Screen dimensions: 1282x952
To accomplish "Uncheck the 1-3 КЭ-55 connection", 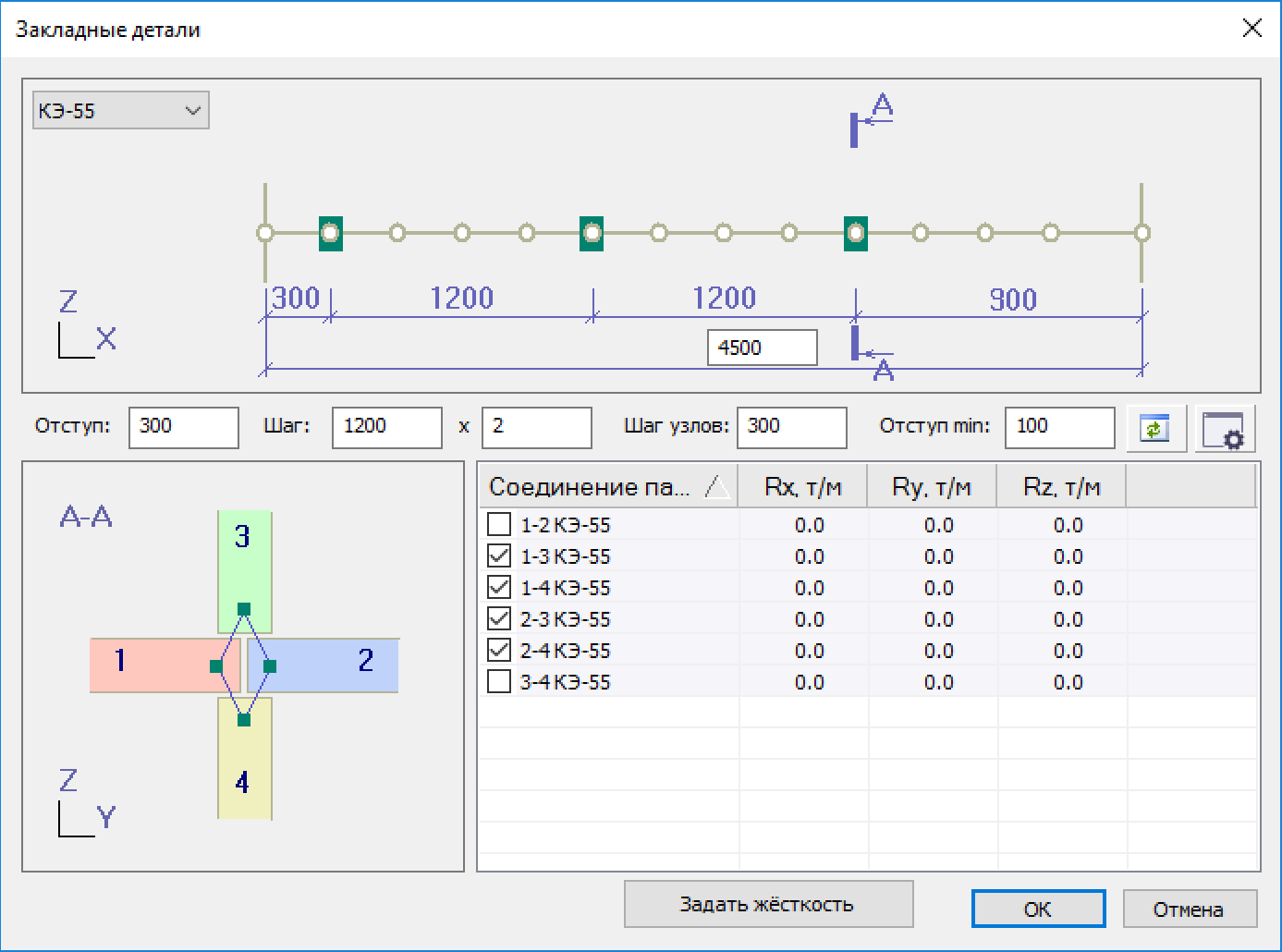I will 499,556.
